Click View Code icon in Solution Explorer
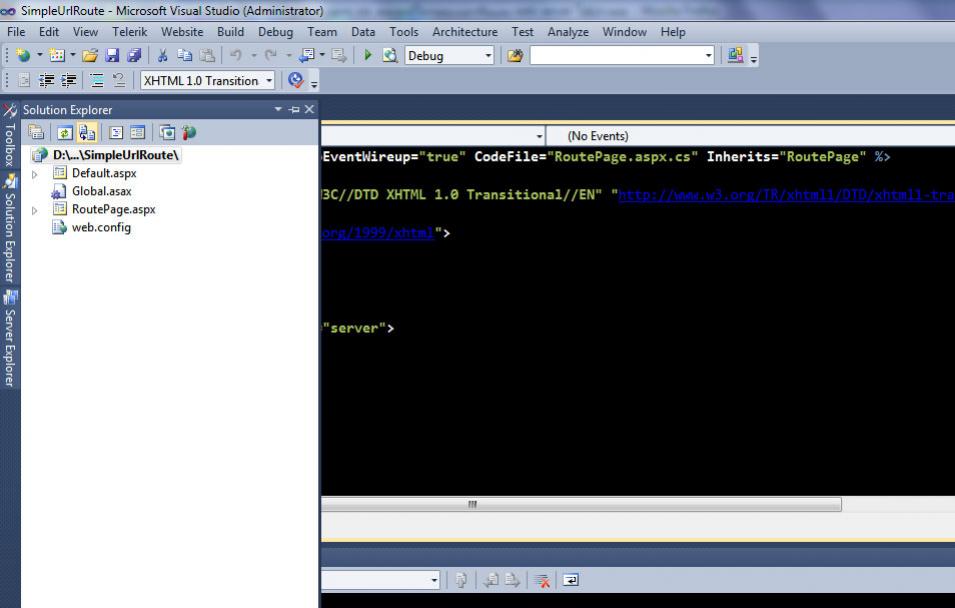 click(116, 132)
